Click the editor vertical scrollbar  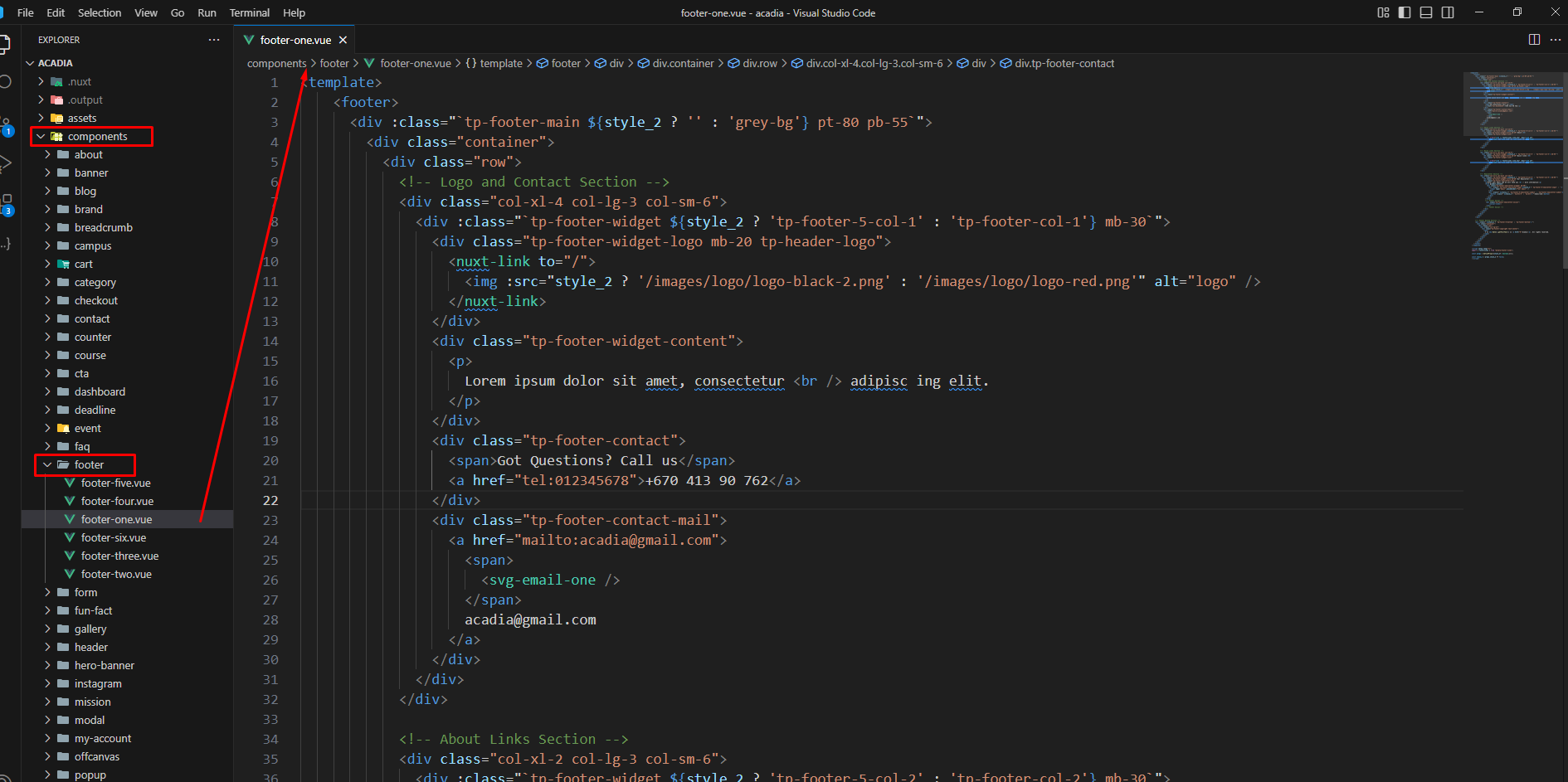tap(1564, 170)
